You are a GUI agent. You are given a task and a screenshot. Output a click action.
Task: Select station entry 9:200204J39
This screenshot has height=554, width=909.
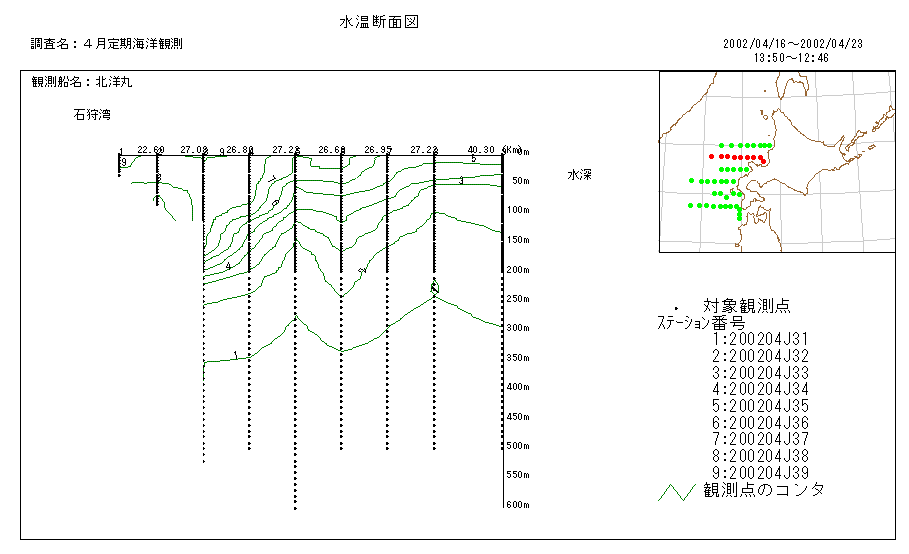click(759, 472)
